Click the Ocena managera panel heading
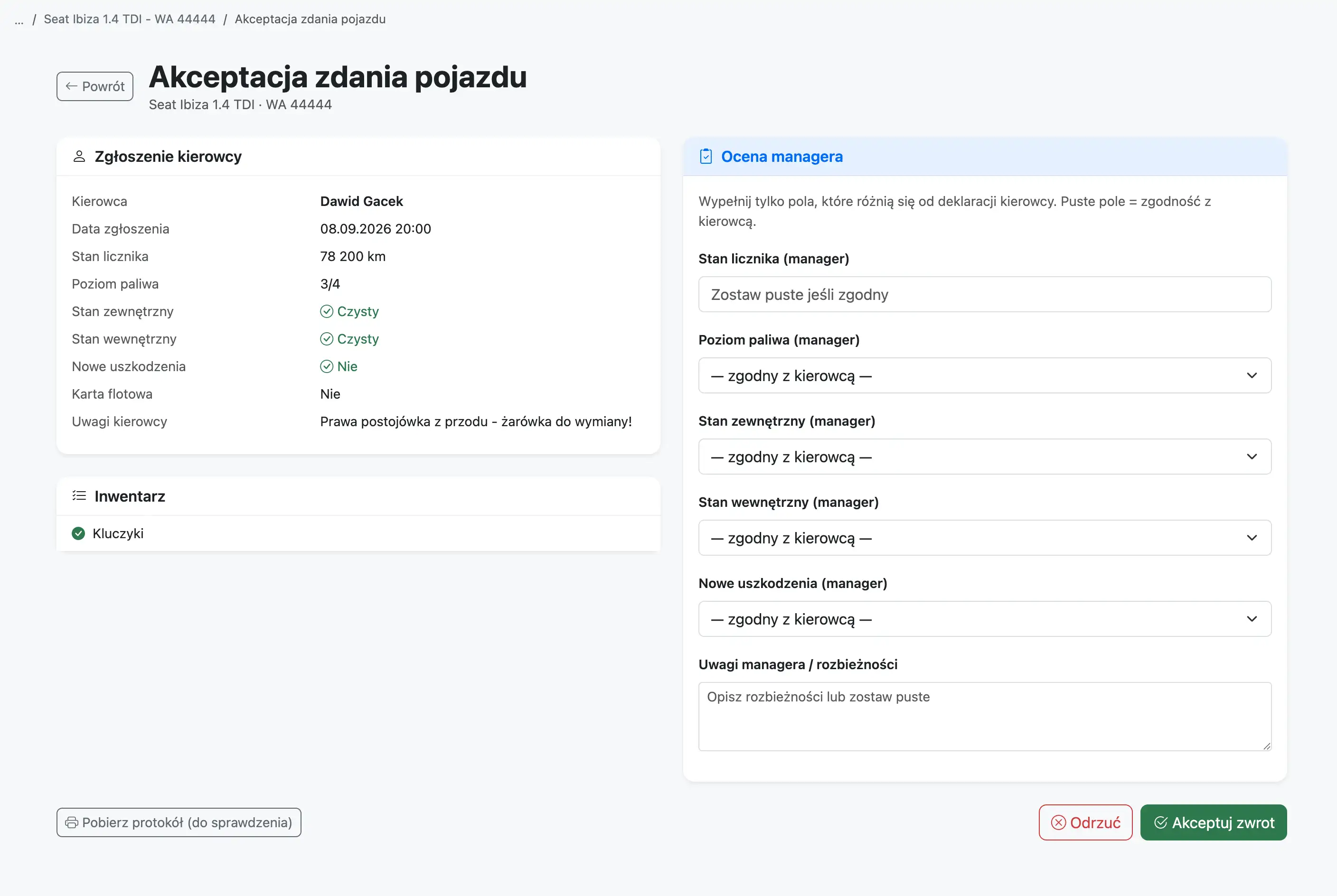 pyautogui.click(x=781, y=157)
